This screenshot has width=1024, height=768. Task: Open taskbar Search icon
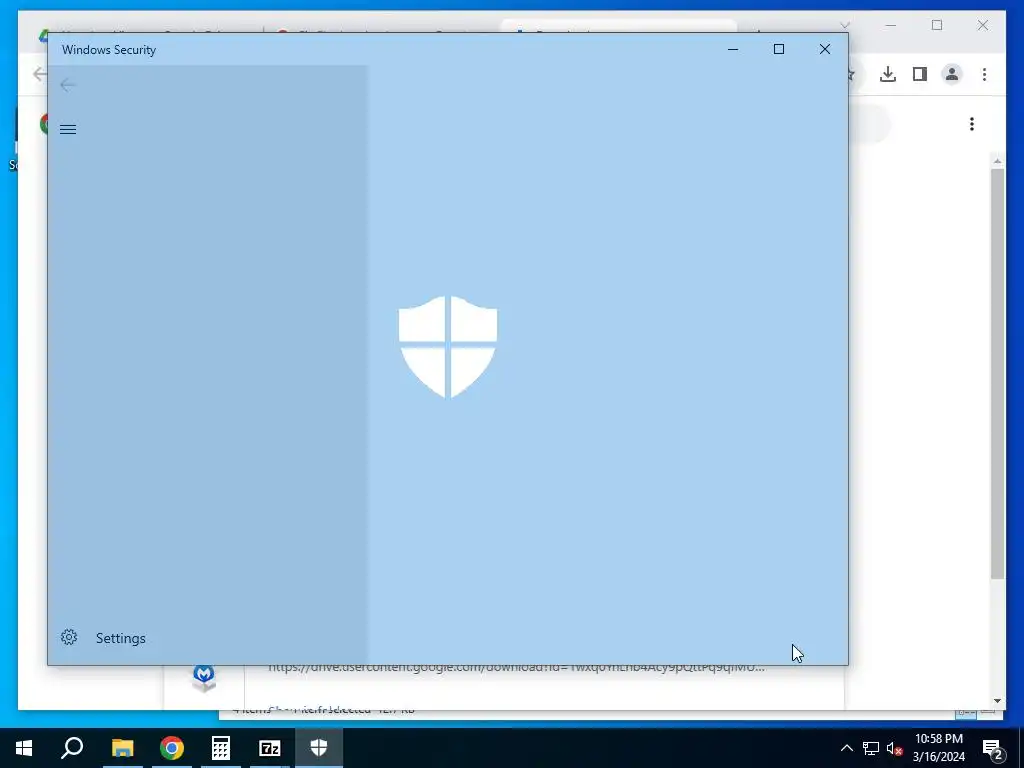[x=72, y=748]
